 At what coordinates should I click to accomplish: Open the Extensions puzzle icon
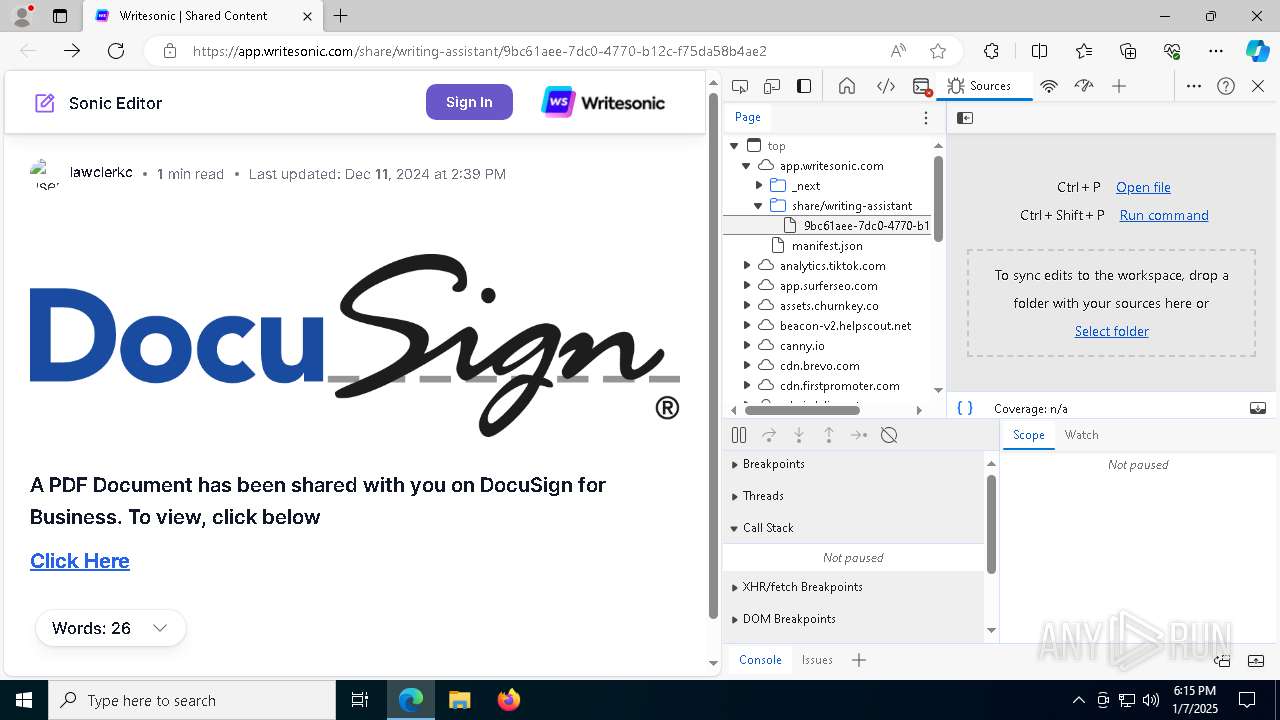[991, 51]
